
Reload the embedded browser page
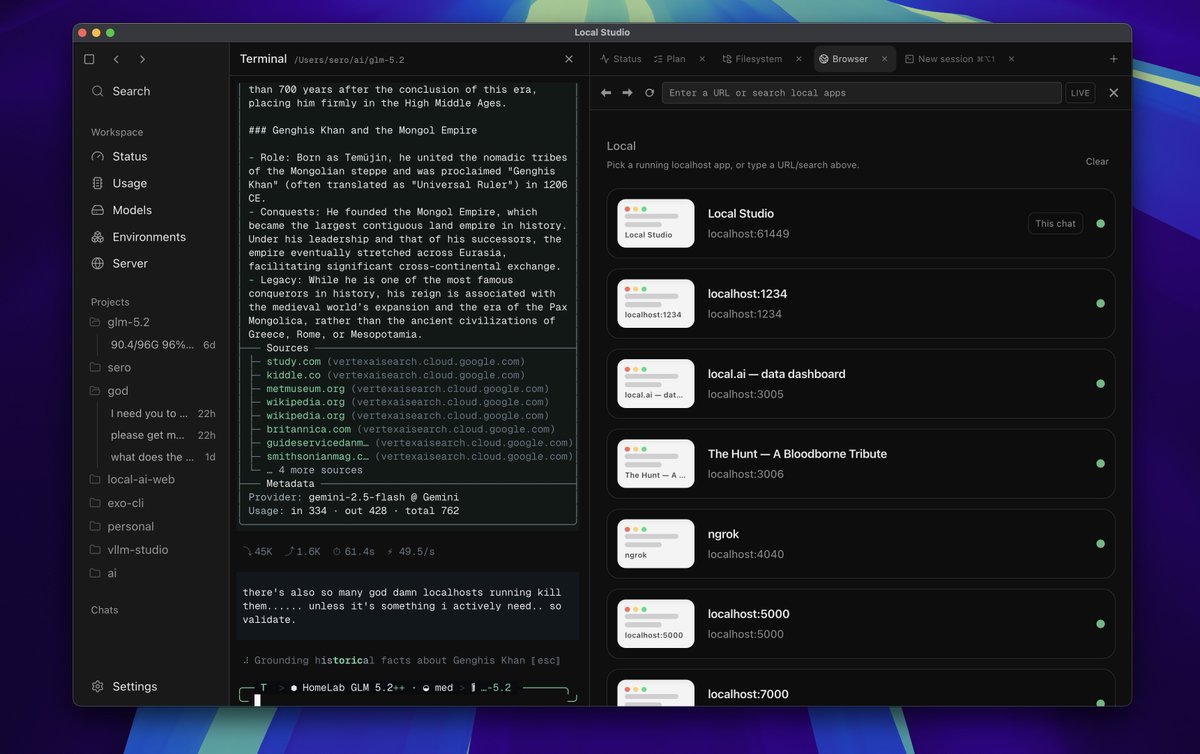[x=649, y=93]
